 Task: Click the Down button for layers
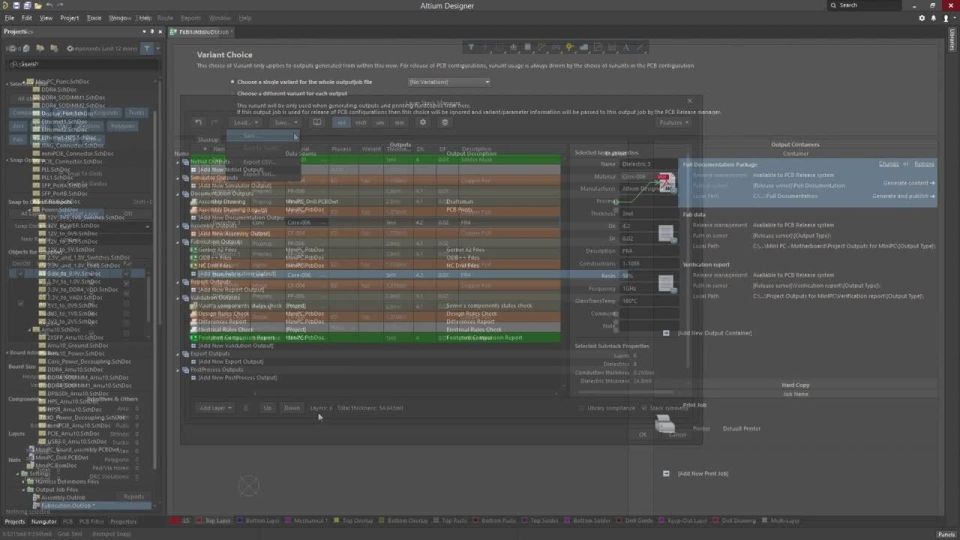pos(292,408)
